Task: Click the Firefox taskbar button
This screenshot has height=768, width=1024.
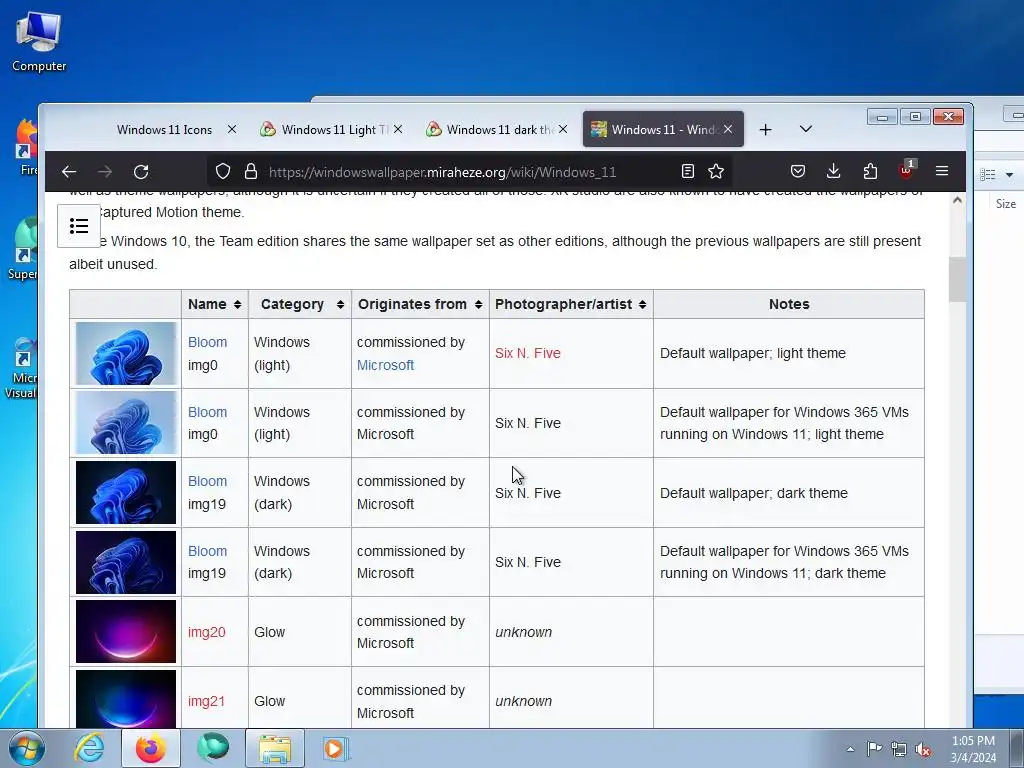Action: pos(150,748)
